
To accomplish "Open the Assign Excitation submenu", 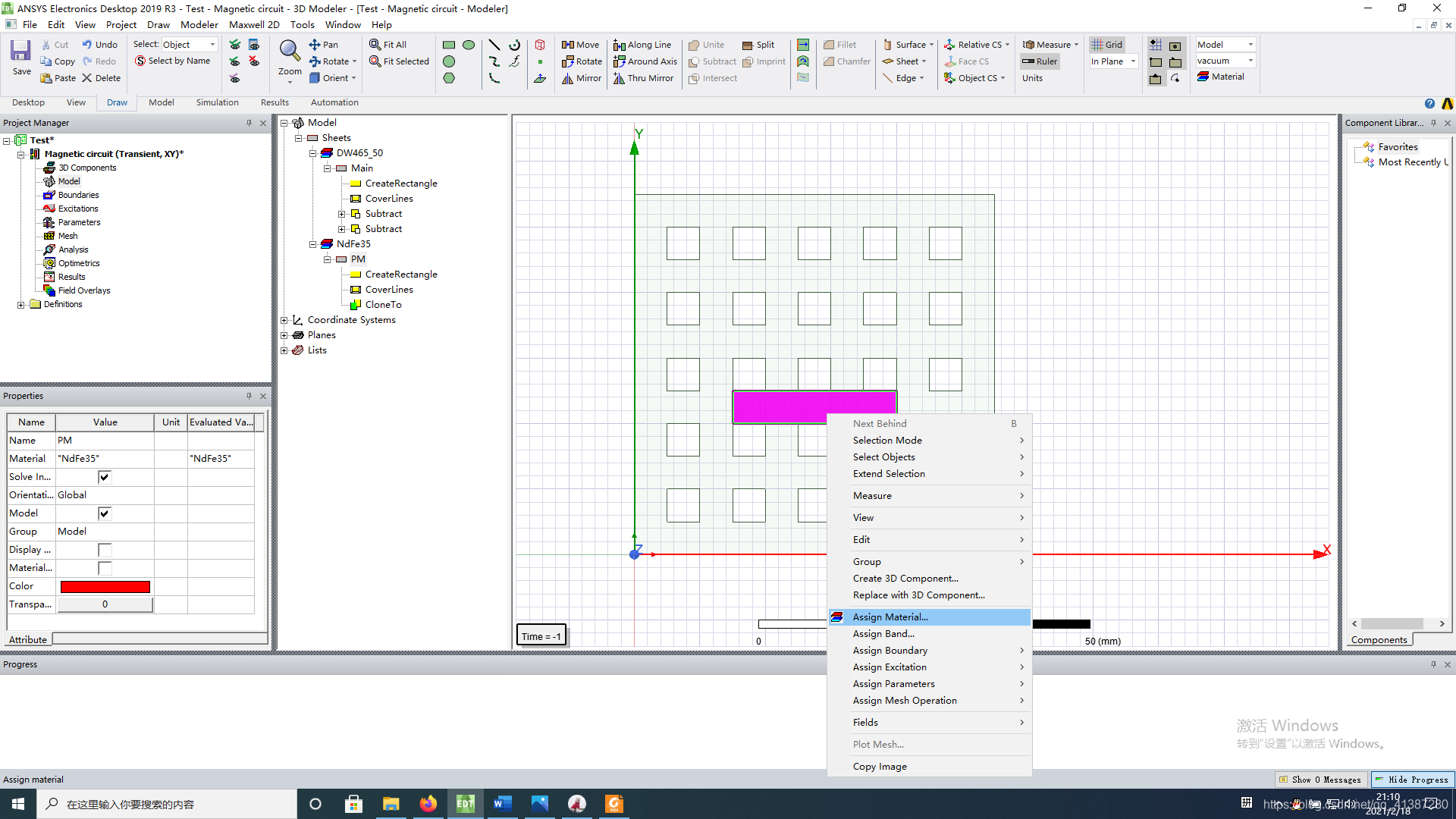I will click(x=929, y=667).
